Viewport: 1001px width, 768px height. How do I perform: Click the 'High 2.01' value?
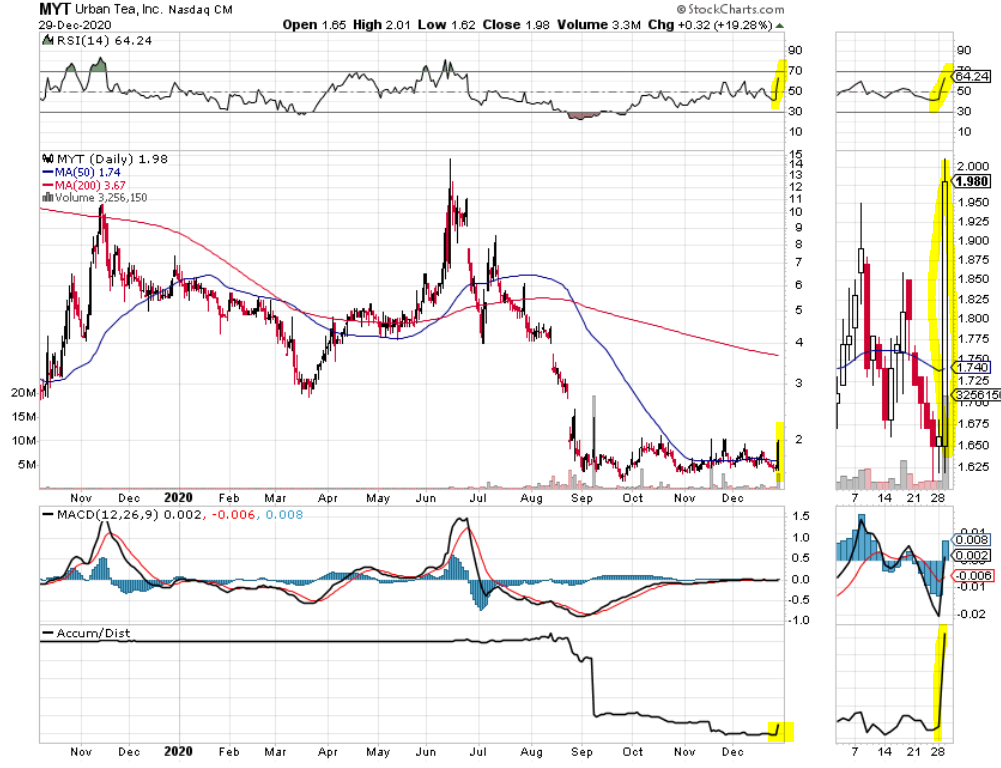click(x=382, y=25)
